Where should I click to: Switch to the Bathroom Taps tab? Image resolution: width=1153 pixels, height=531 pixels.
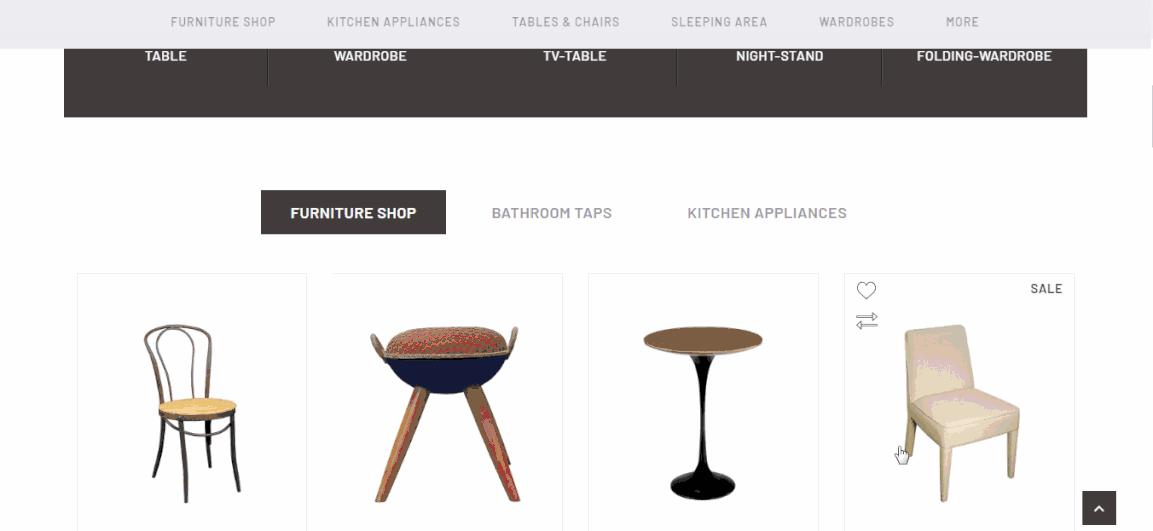tap(551, 213)
